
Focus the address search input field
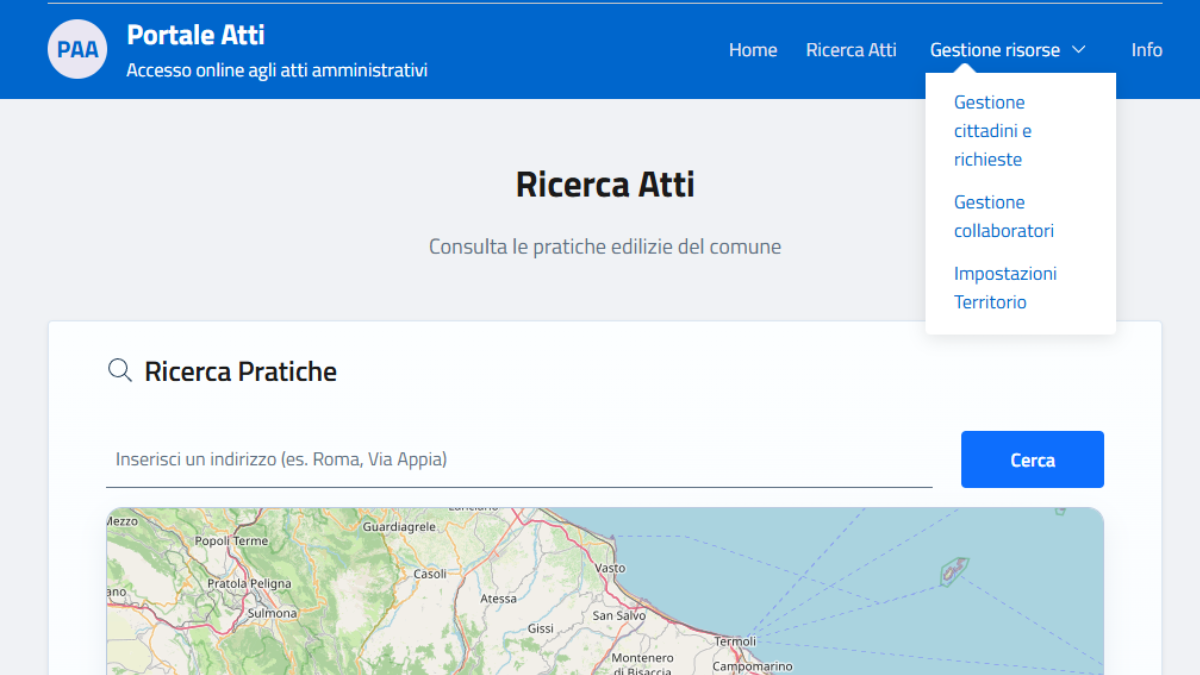[519, 460]
